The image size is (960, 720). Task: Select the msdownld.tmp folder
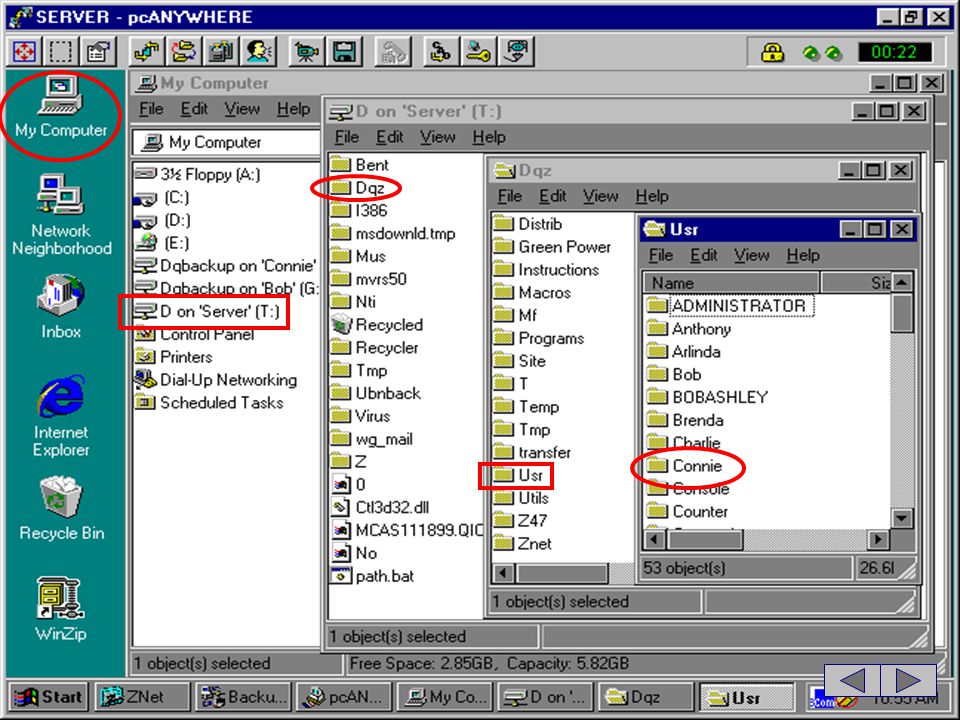coord(394,233)
